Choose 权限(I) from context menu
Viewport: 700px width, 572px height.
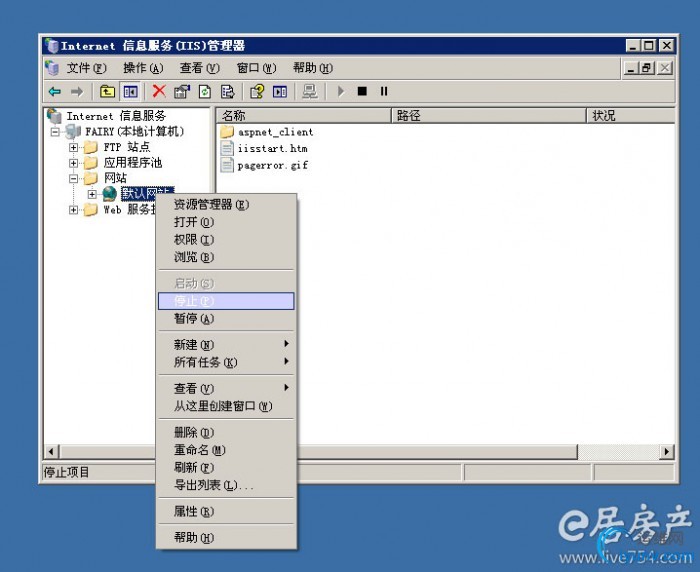226,239
